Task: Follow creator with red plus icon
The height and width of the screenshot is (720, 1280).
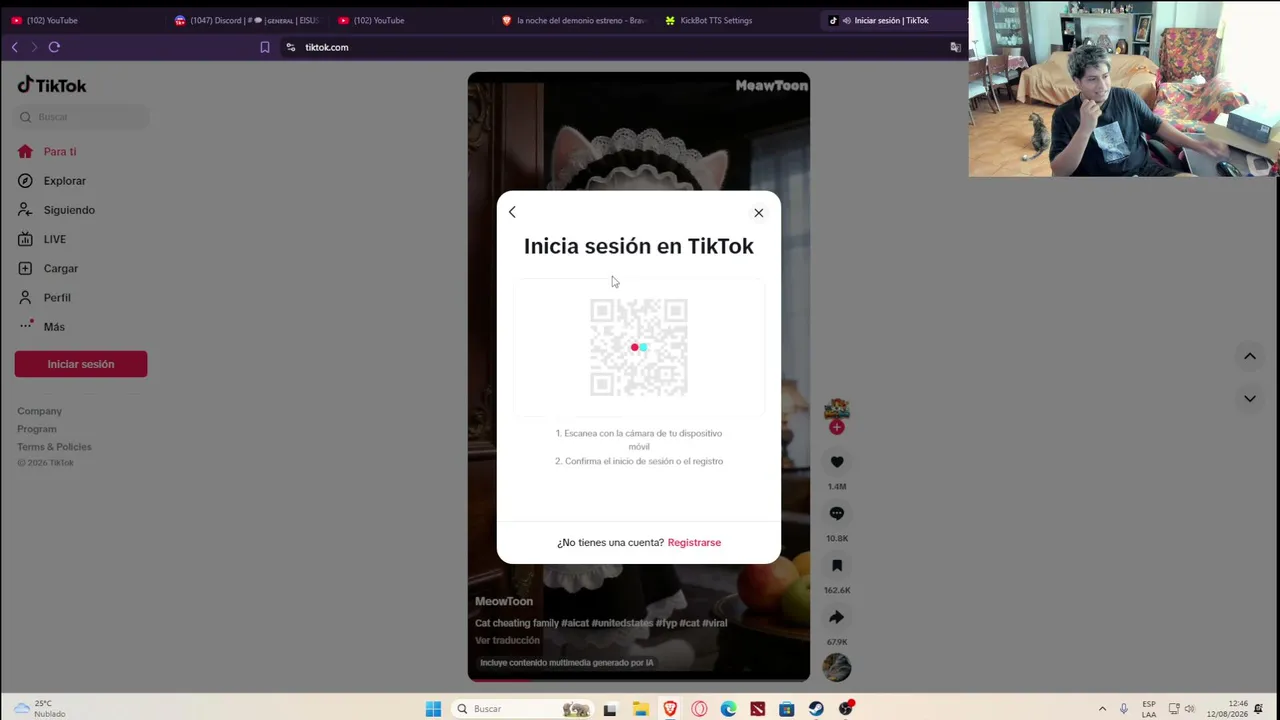Action: pos(837,428)
